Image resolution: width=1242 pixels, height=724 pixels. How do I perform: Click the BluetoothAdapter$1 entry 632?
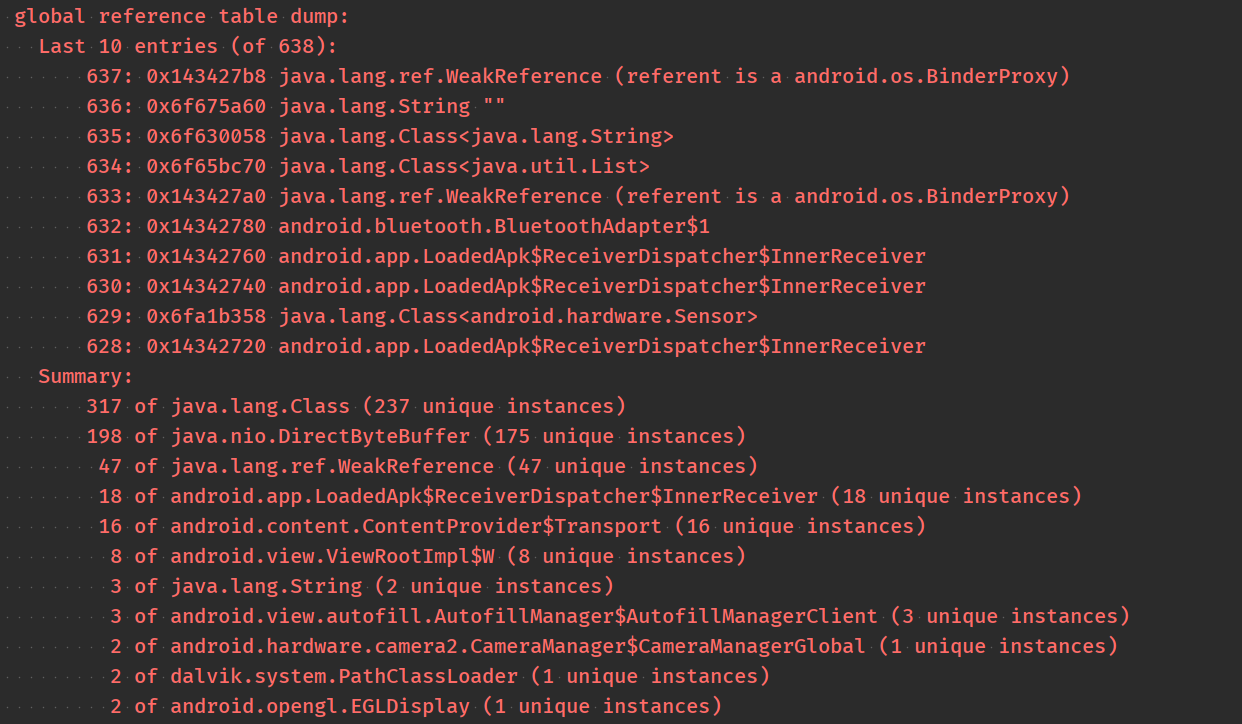[x=398, y=226]
